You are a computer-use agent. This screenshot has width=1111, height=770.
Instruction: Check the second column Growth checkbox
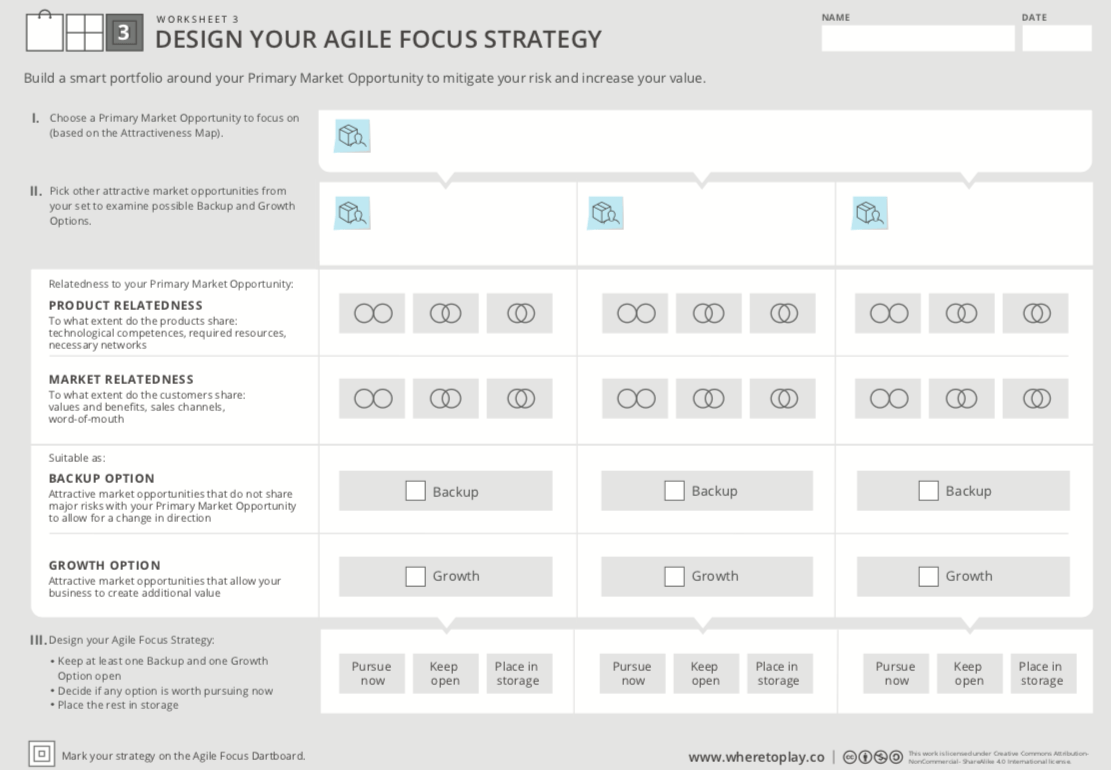click(x=674, y=576)
